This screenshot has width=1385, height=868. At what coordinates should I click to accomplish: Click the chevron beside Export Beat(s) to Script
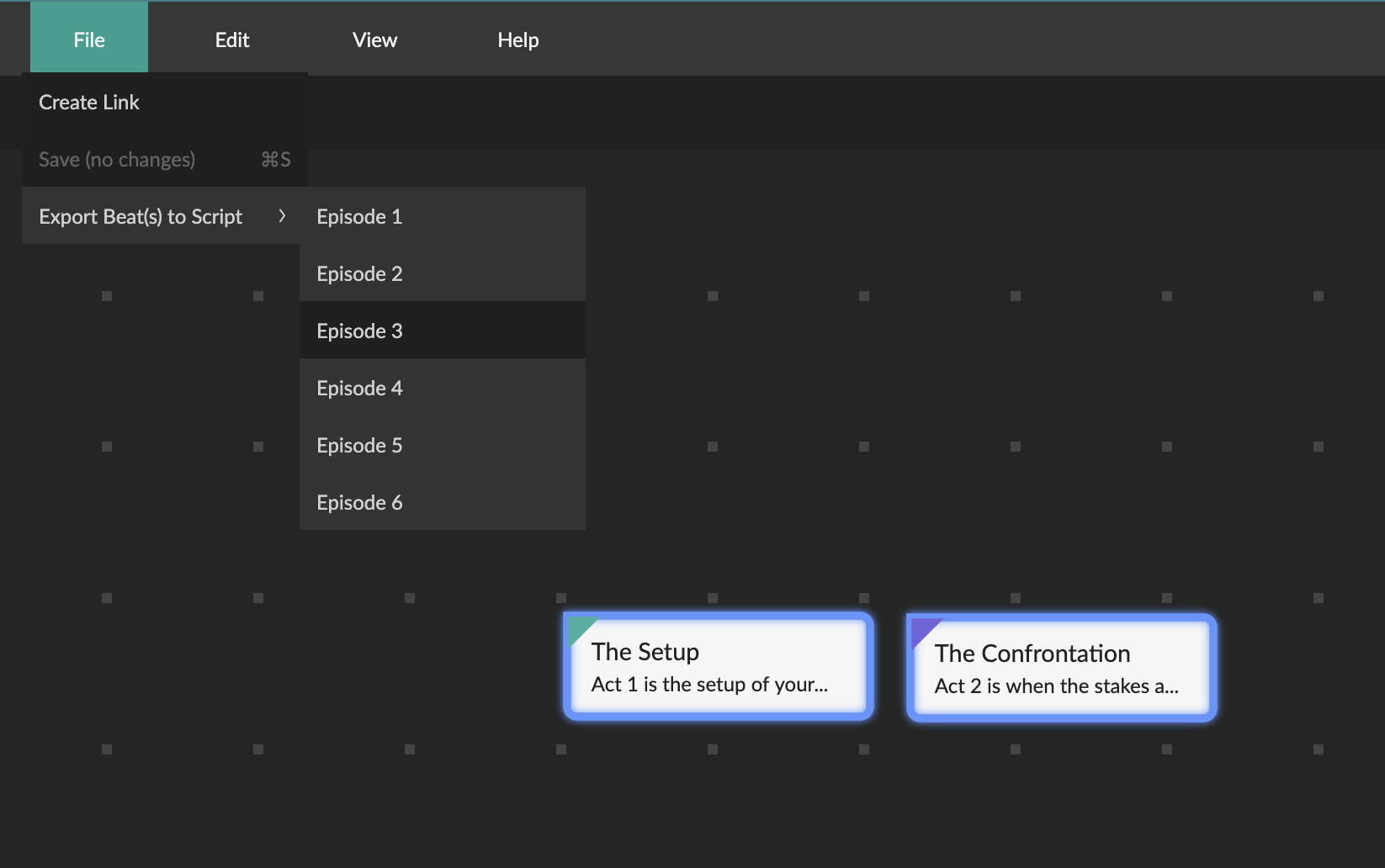click(282, 216)
